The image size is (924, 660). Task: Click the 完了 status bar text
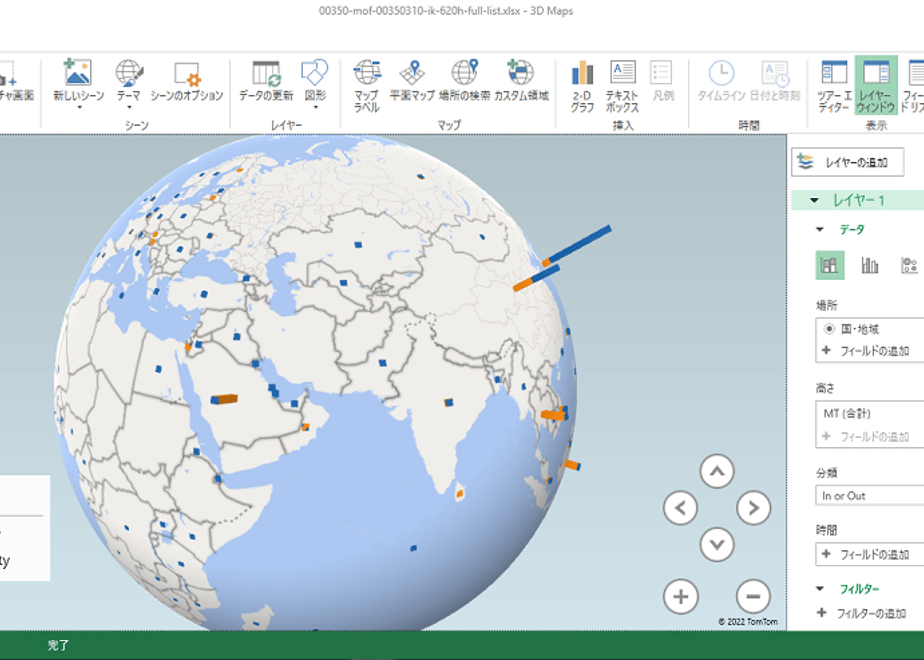58,645
